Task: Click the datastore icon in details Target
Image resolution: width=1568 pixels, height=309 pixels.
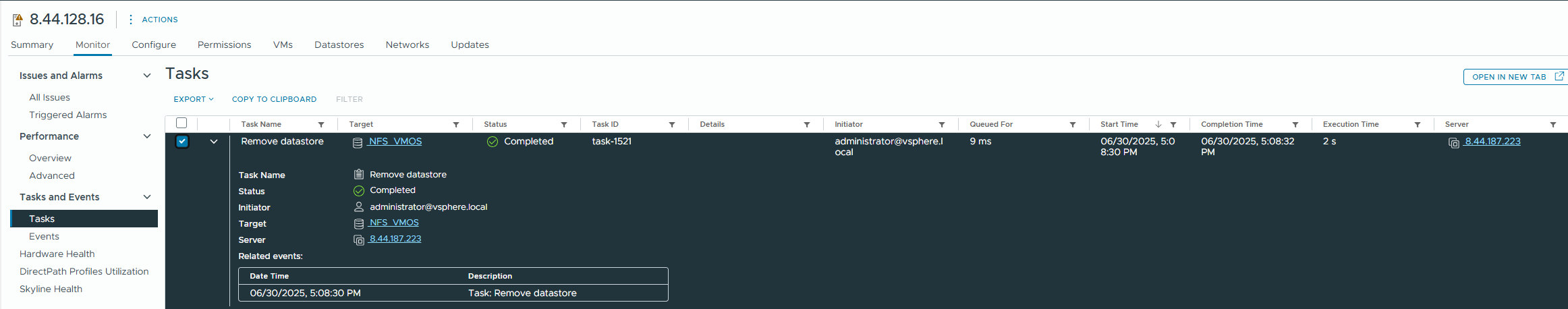Action: [359, 223]
